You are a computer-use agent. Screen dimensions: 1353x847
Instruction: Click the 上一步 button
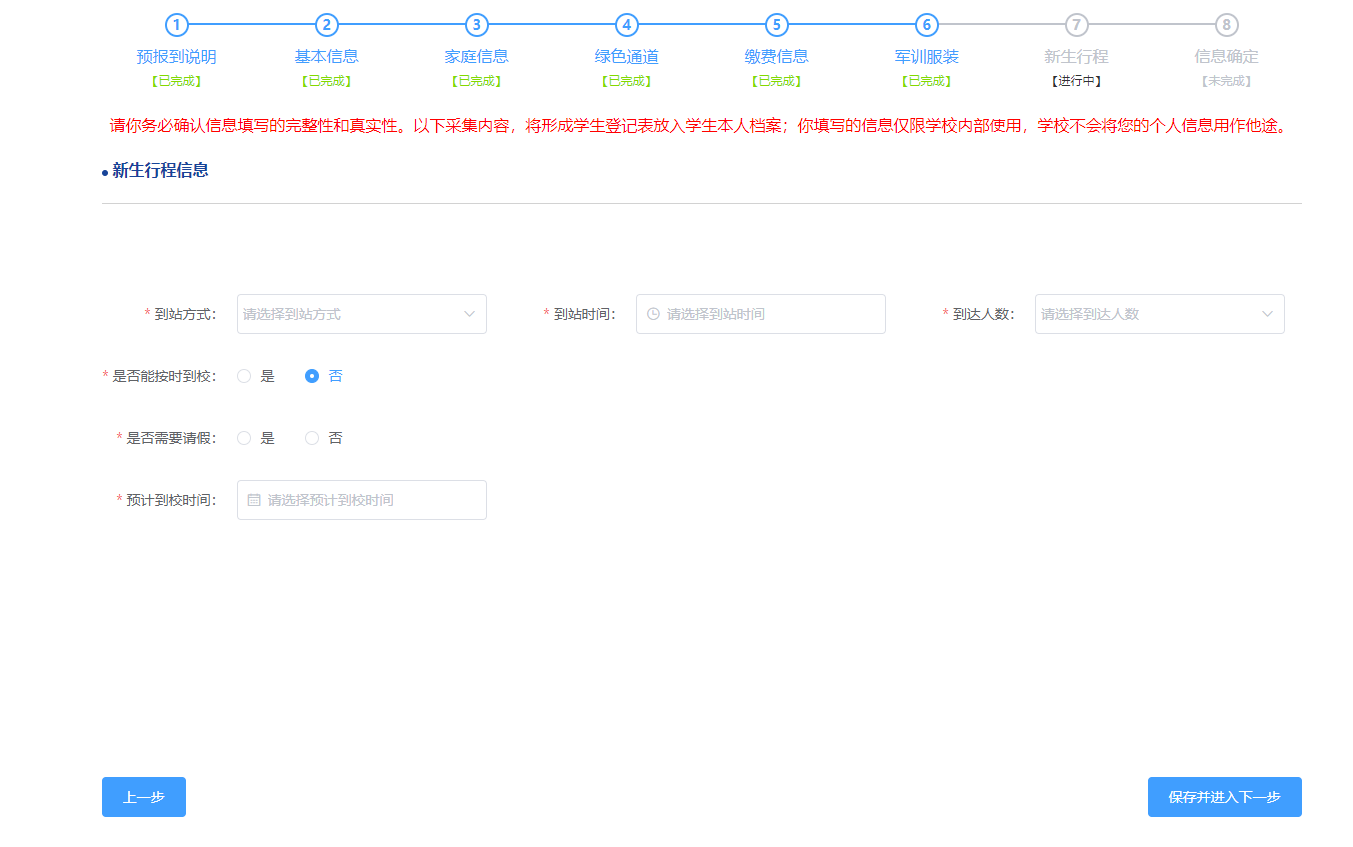coord(143,797)
